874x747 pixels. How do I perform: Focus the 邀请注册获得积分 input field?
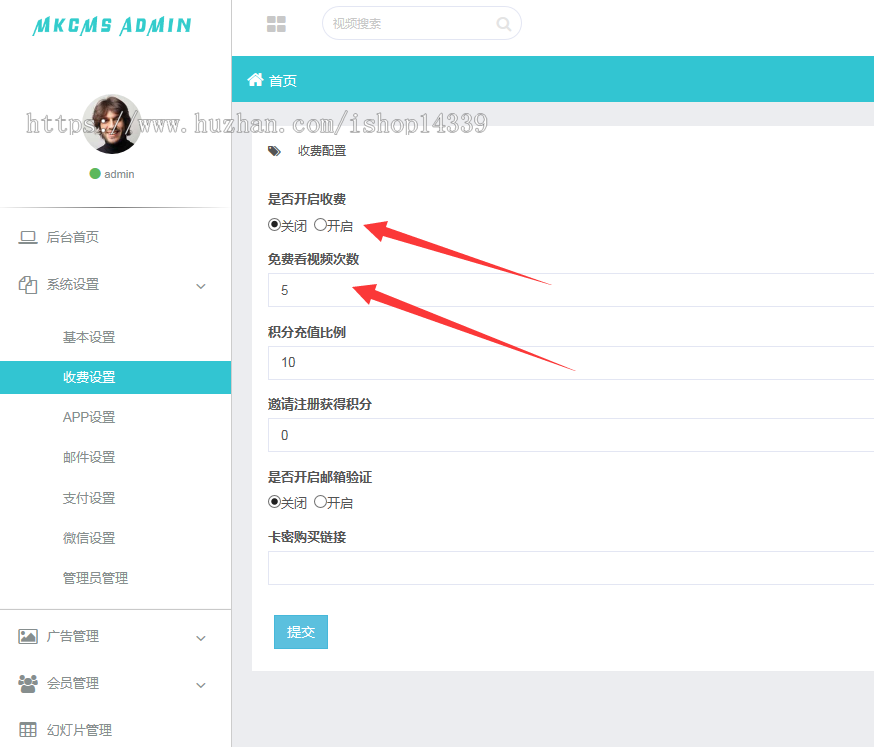pos(571,435)
